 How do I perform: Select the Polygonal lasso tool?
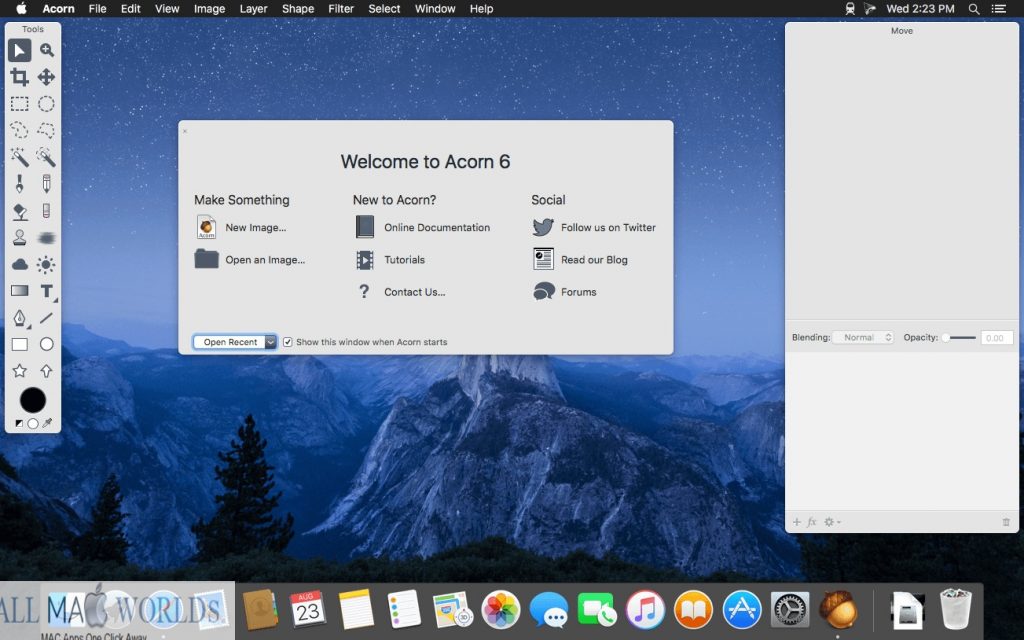coord(46,130)
